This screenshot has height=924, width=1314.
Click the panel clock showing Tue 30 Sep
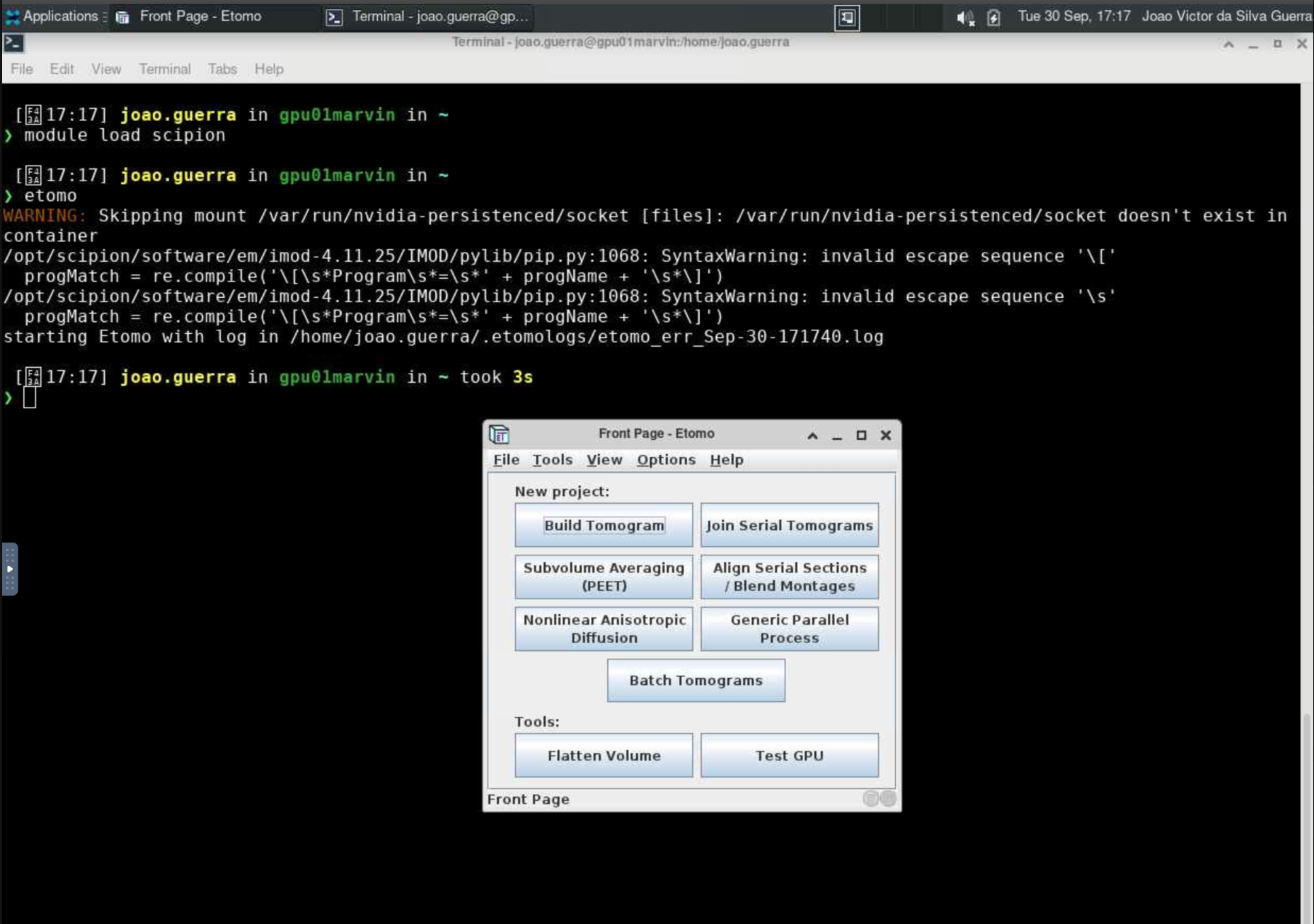coord(1073,16)
